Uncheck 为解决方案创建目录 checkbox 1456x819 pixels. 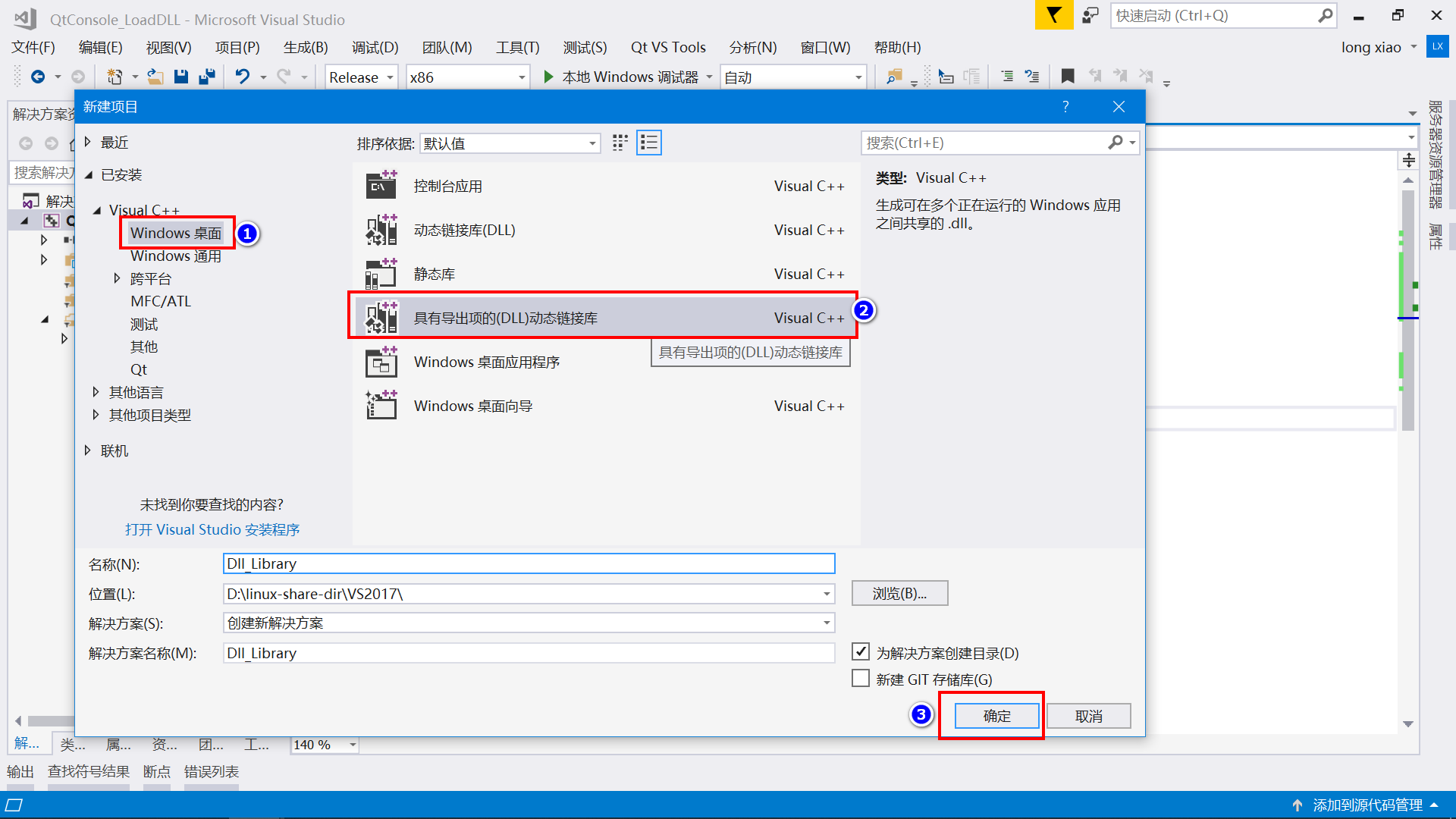(861, 651)
